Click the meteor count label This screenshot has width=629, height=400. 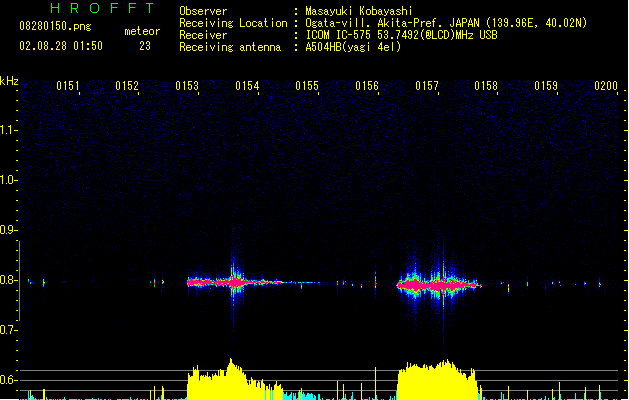[142, 31]
